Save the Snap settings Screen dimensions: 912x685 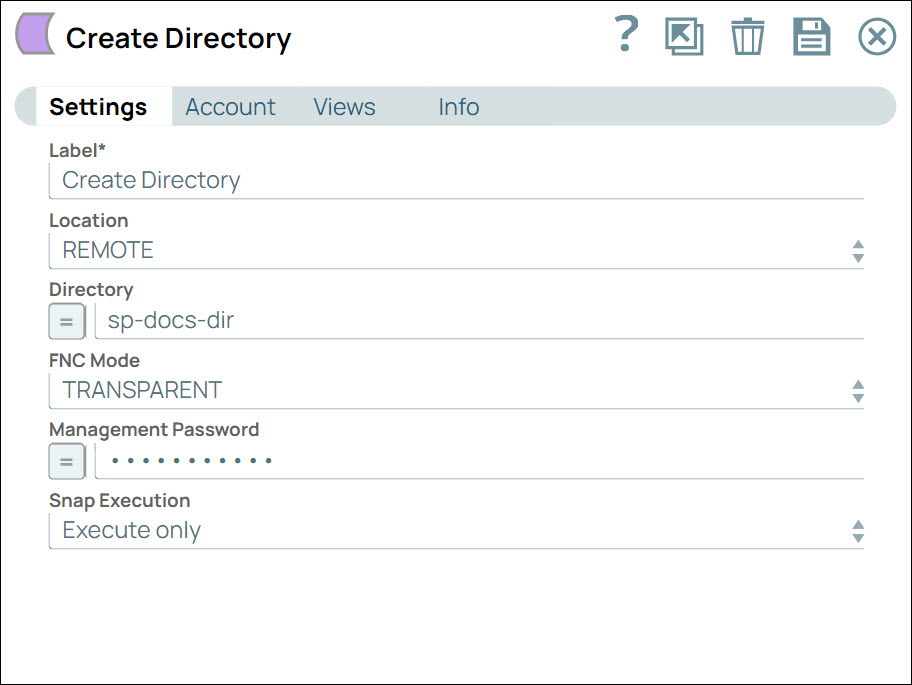811,36
